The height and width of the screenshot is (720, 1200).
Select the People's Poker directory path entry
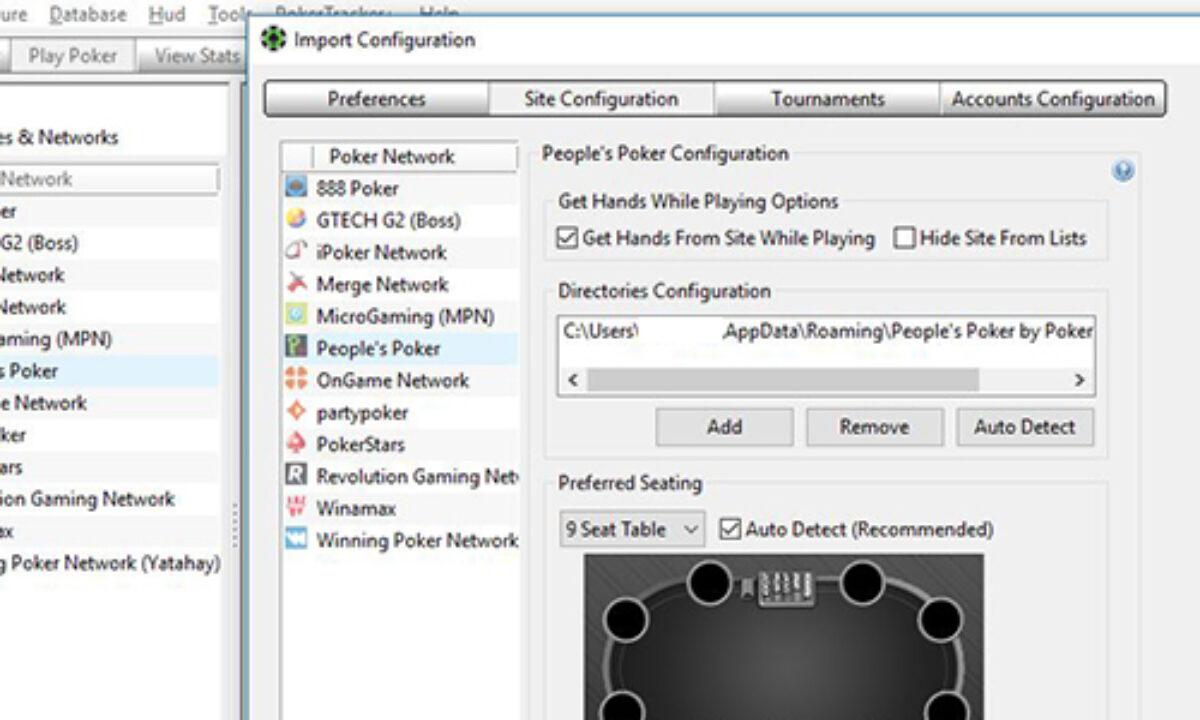click(826, 330)
